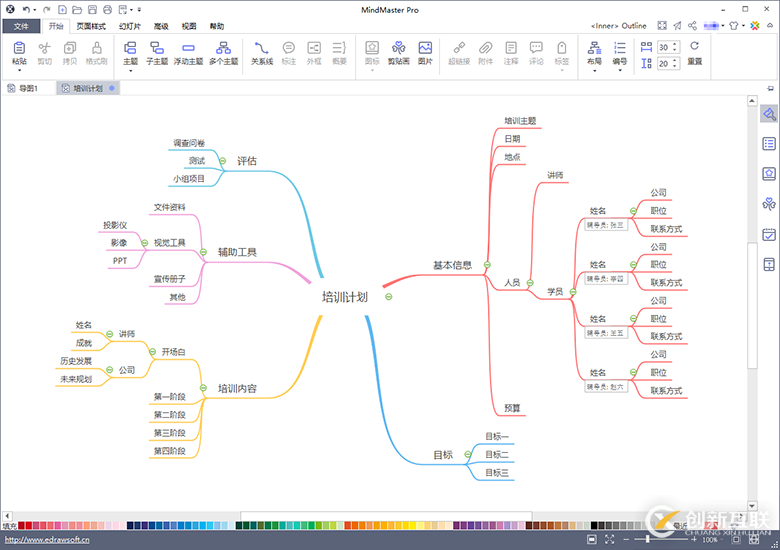Open the edrawsoft.cn website link
Image resolution: width=780 pixels, height=550 pixels.
tap(47, 540)
